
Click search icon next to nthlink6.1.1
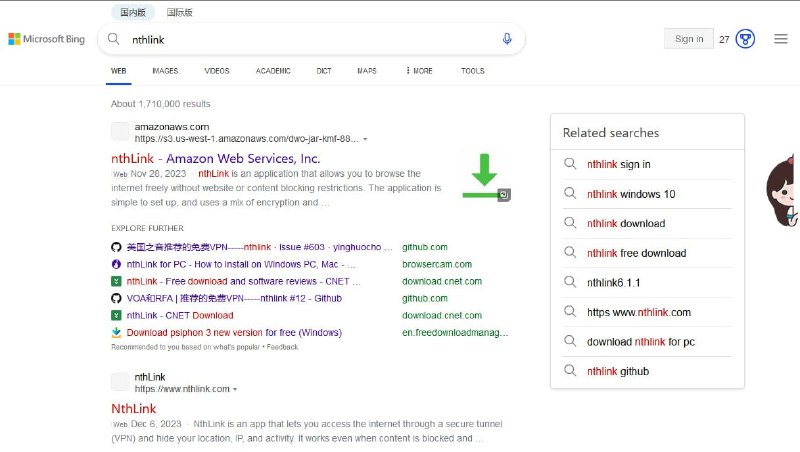tap(570, 282)
